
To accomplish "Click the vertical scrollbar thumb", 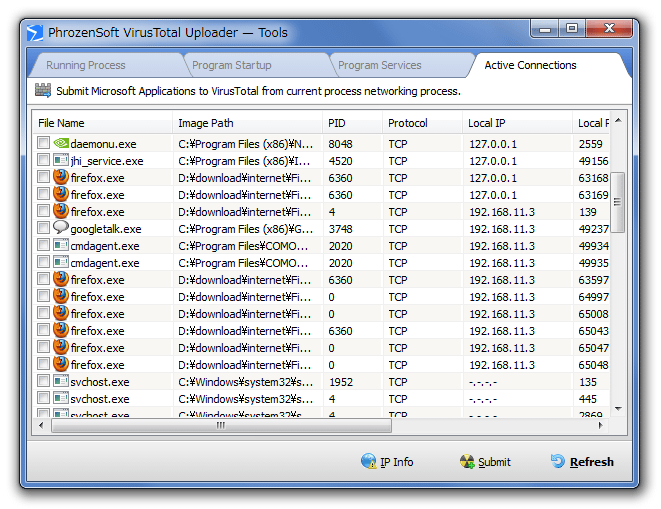I will (x=618, y=202).
